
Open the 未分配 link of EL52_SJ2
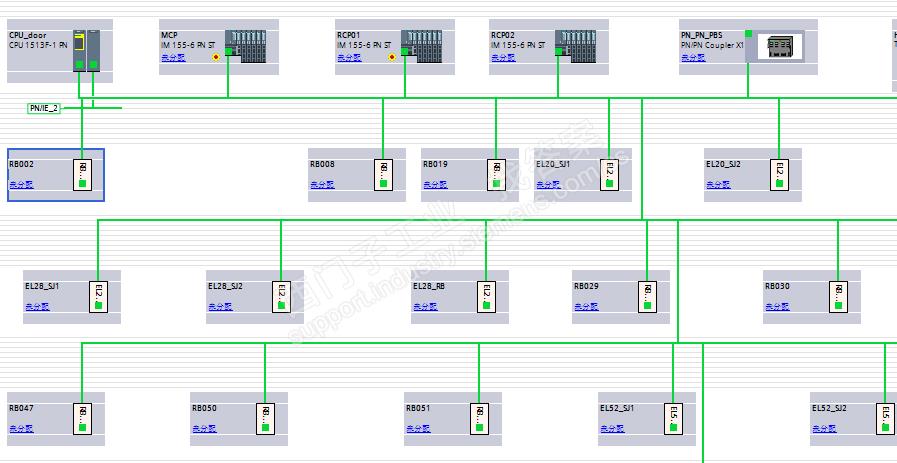click(x=824, y=429)
